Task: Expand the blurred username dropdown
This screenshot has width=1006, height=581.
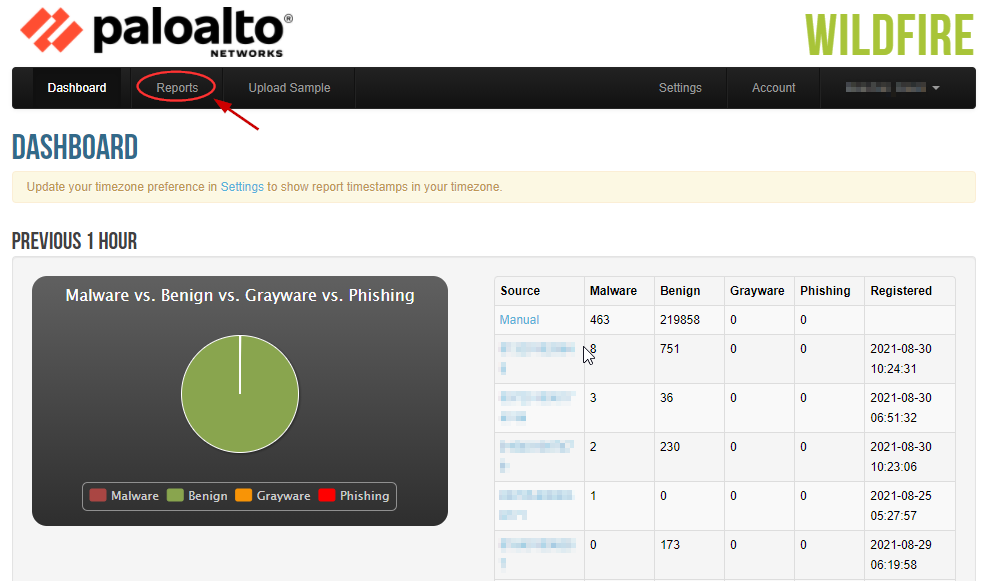Action: (x=892, y=88)
